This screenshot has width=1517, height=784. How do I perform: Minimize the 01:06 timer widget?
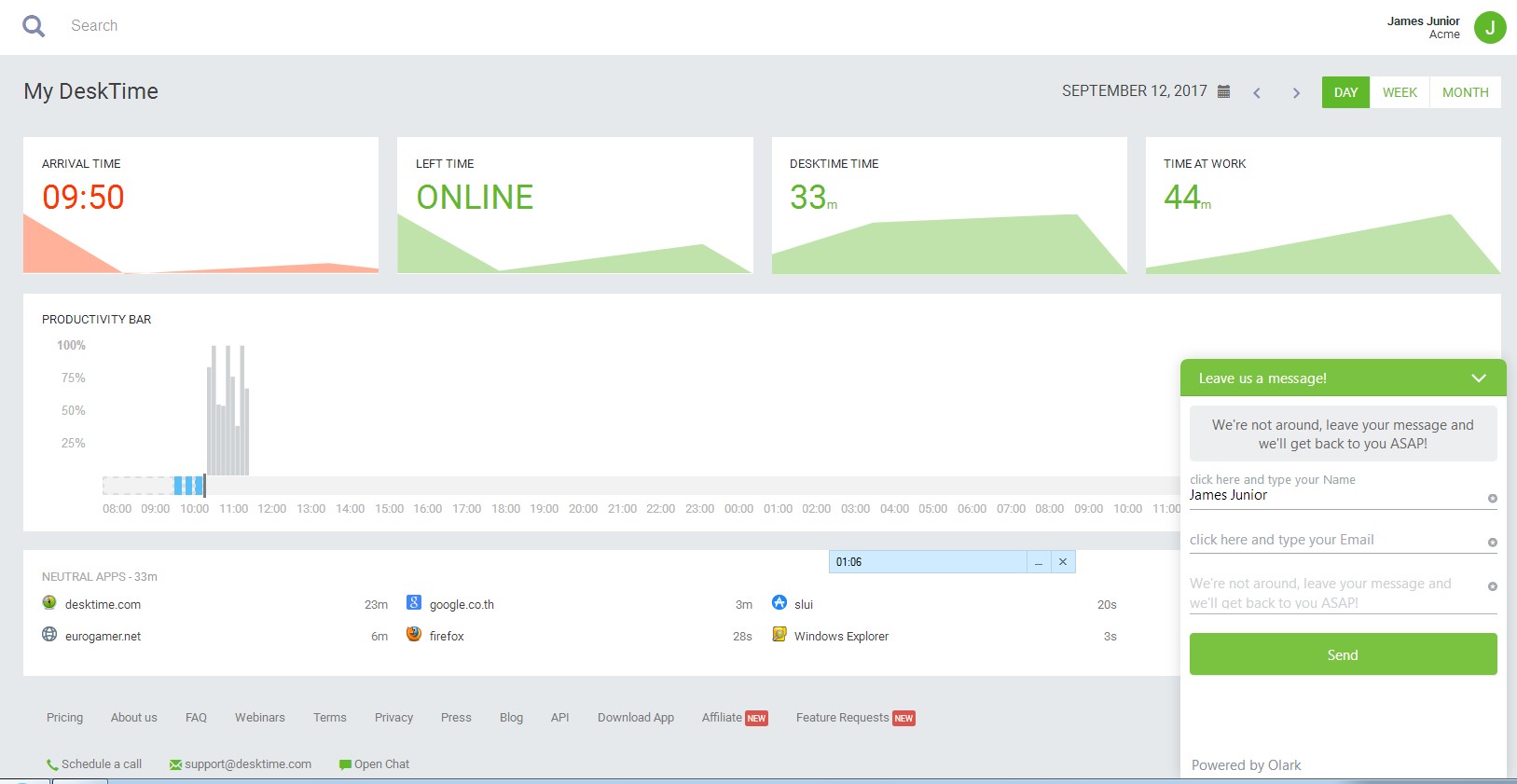pyautogui.click(x=1039, y=562)
